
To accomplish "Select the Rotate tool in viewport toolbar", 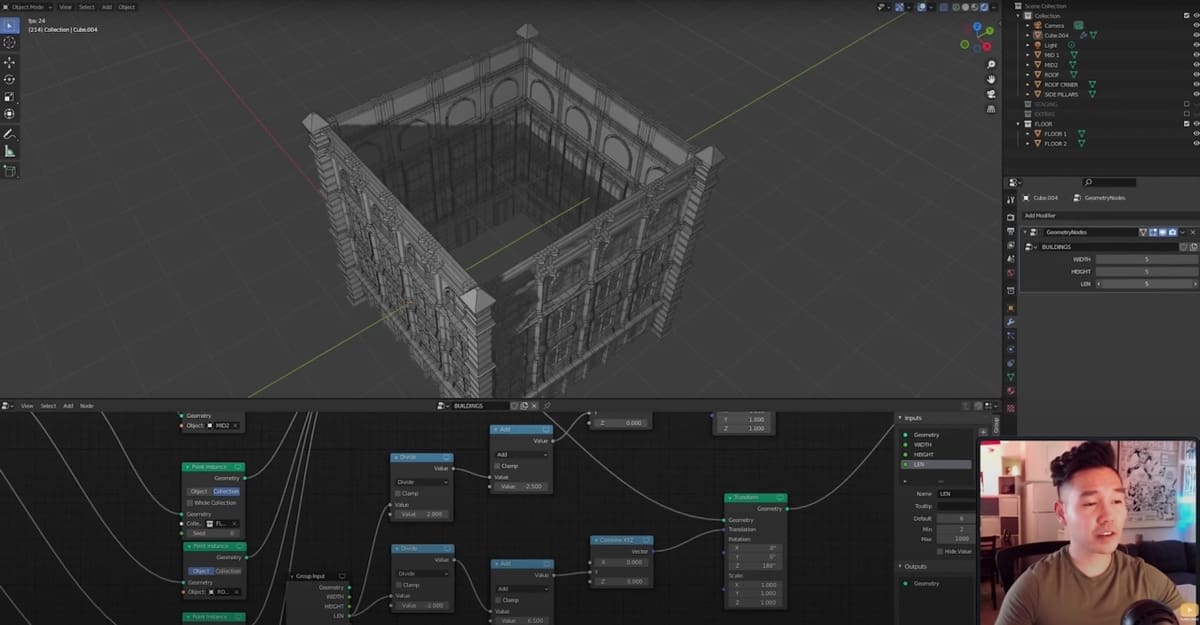I will 9,79.
